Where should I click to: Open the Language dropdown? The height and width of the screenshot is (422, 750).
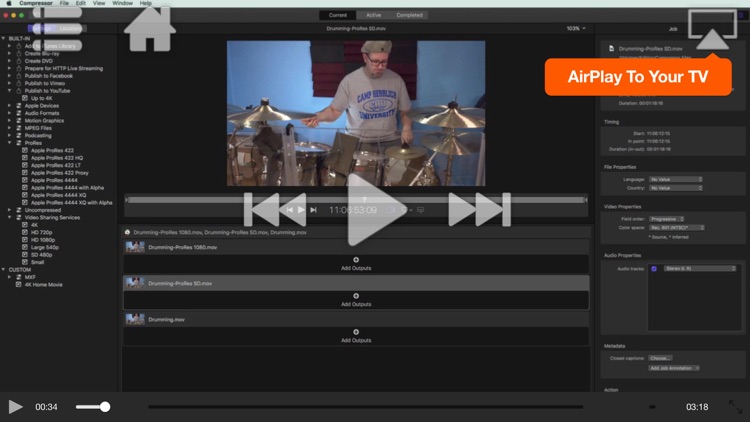(x=676, y=179)
